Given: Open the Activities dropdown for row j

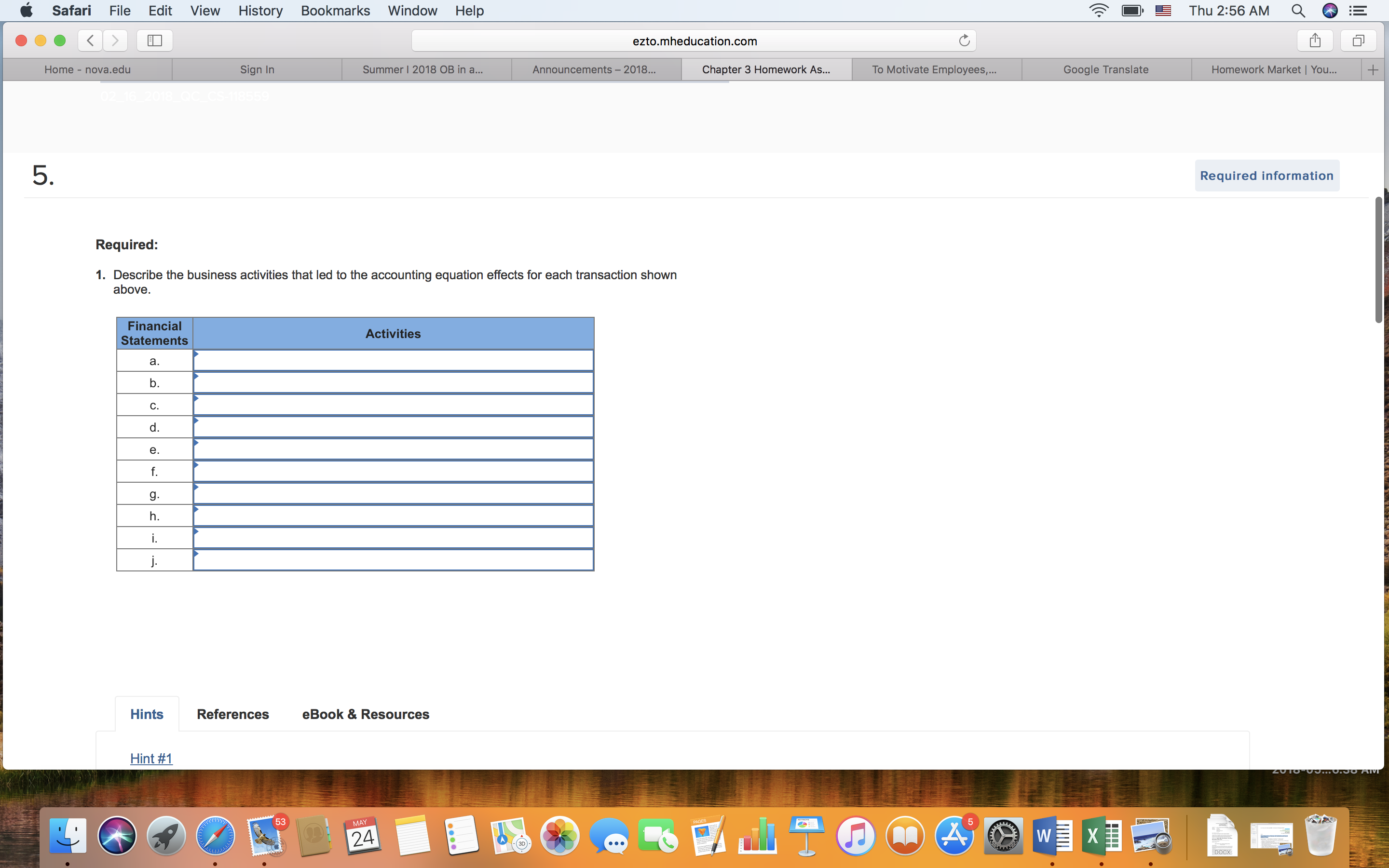Looking at the screenshot, I should 393,560.
